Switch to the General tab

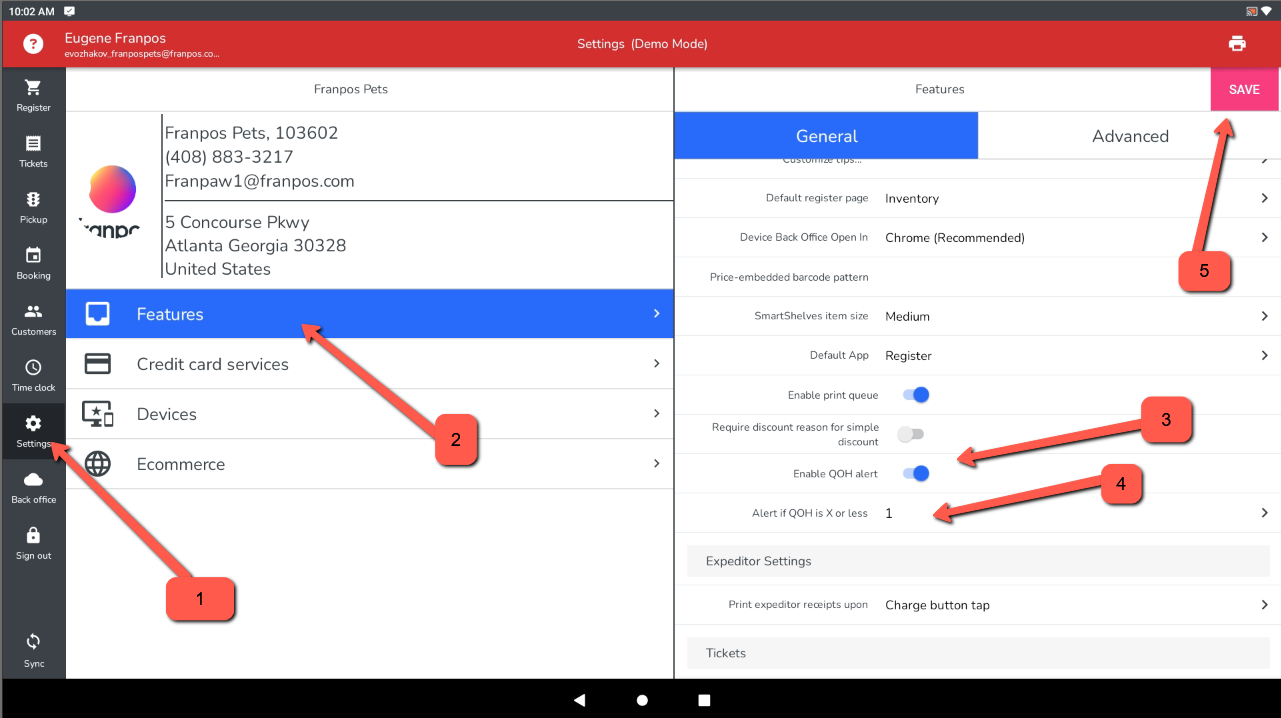(x=826, y=136)
